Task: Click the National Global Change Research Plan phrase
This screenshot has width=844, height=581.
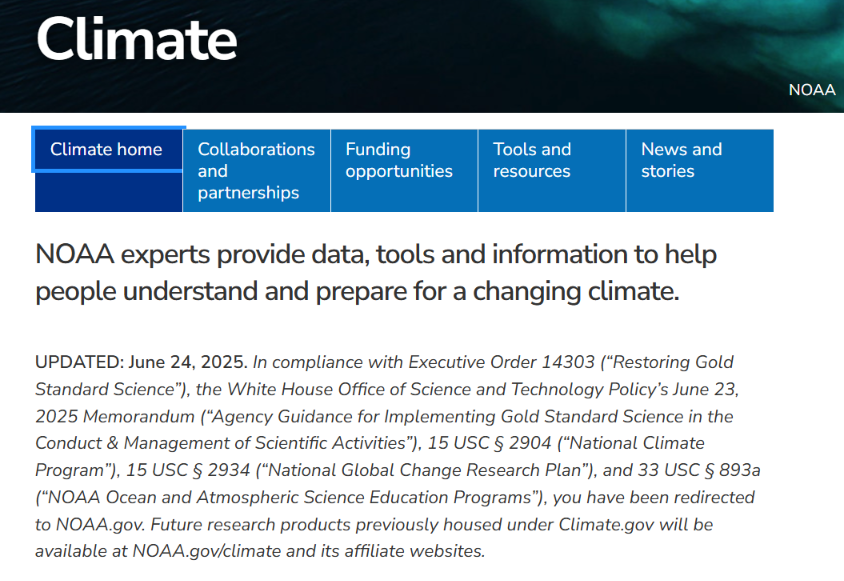Action: [x=425, y=470]
